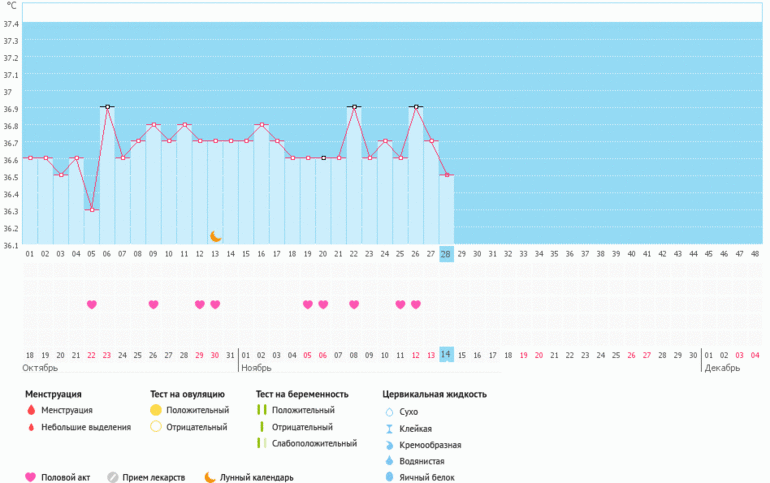Click the 36.9 temperature peak on day 06
The width and height of the screenshot is (770, 483).
point(107,106)
